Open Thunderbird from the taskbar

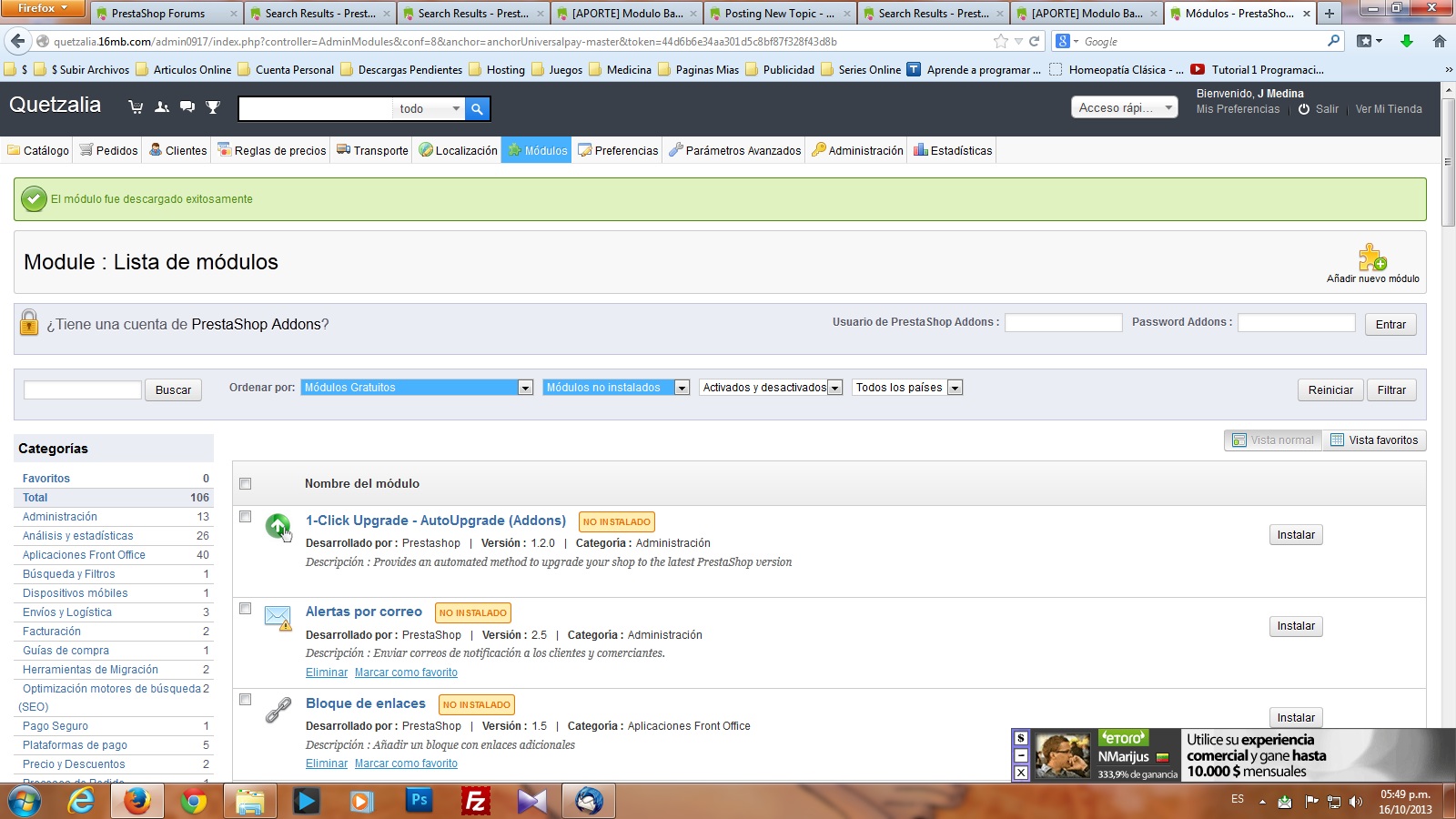coord(589,801)
